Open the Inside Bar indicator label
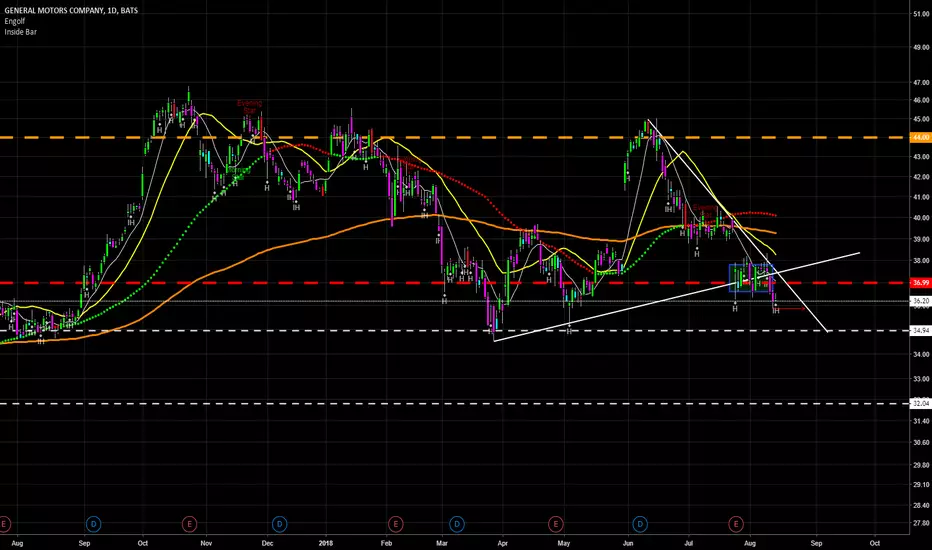 point(20,32)
